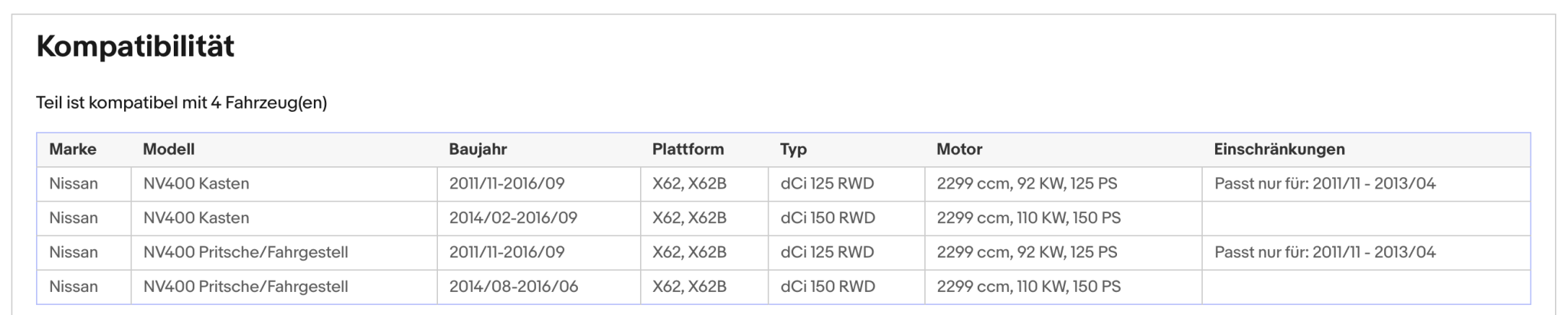Click the Modell column header
1568x315 pixels.
pyautogui.click(x=168, y=149)
